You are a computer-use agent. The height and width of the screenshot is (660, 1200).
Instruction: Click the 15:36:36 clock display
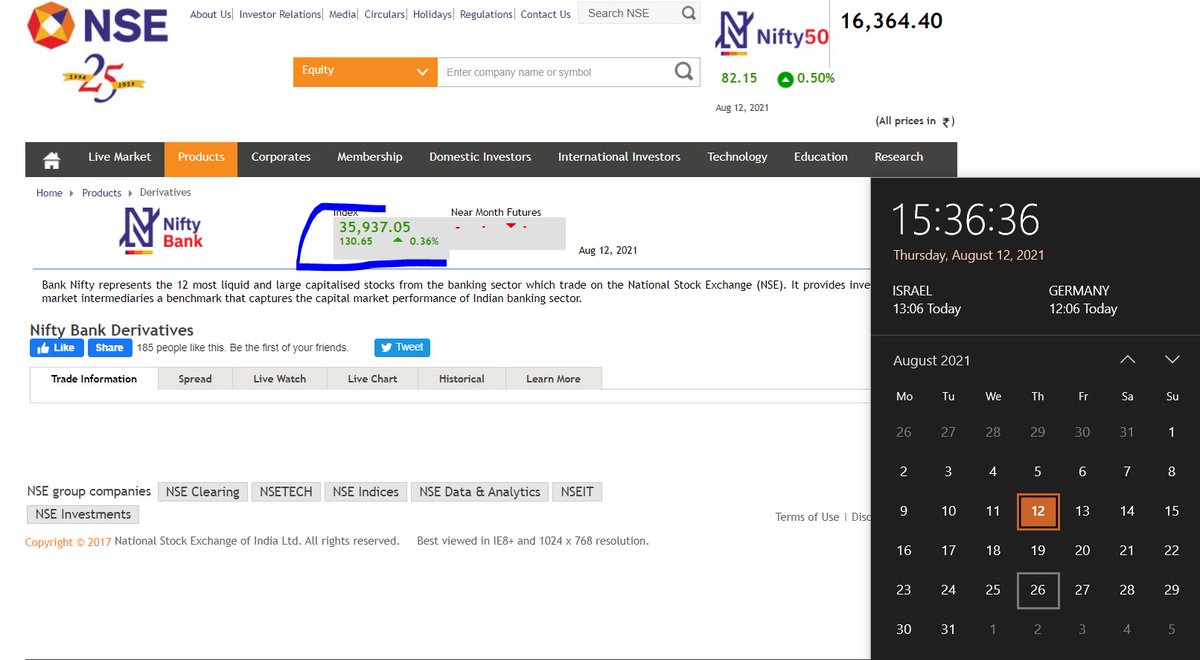pos(966,220)
